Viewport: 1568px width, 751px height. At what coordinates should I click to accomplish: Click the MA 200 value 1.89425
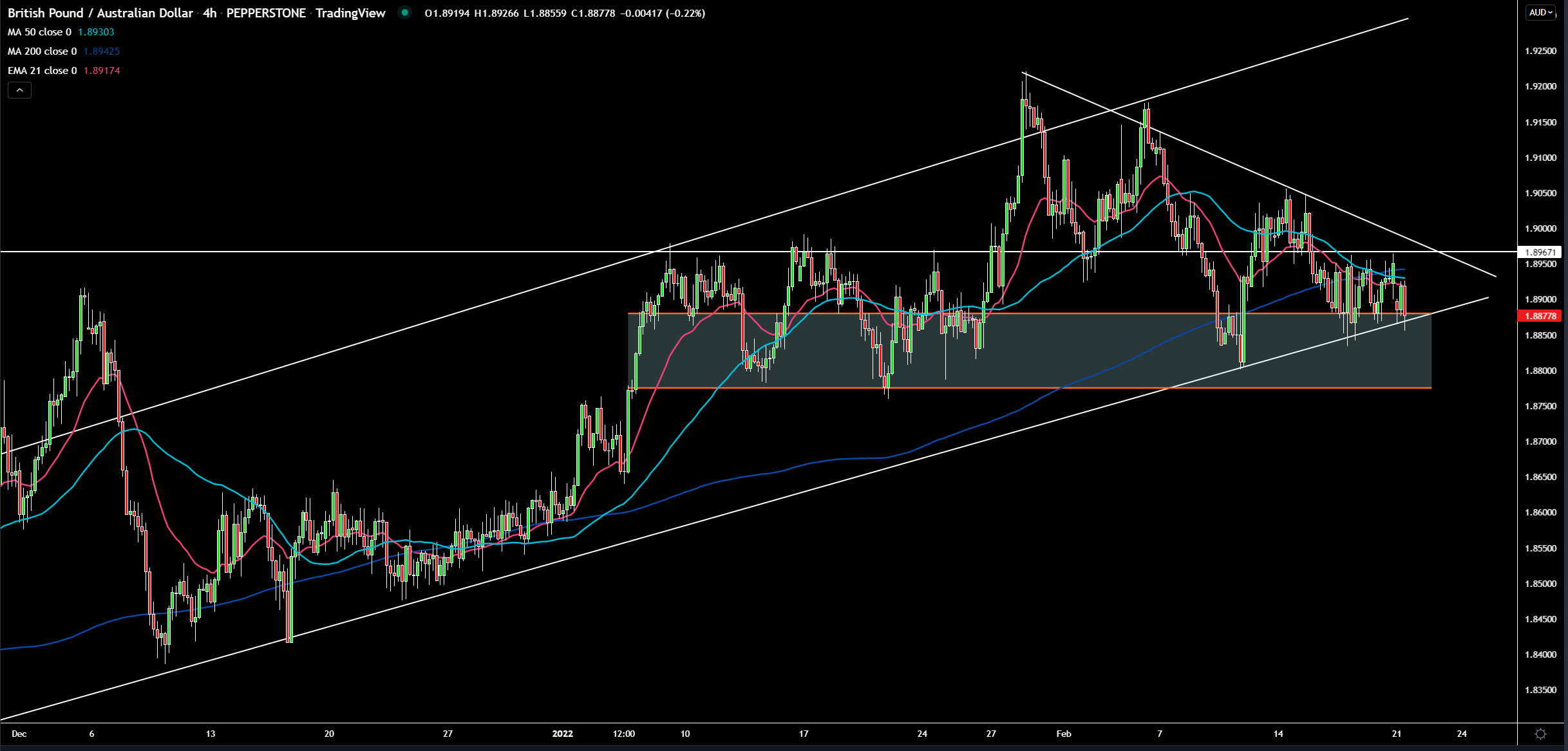[102, 51]
